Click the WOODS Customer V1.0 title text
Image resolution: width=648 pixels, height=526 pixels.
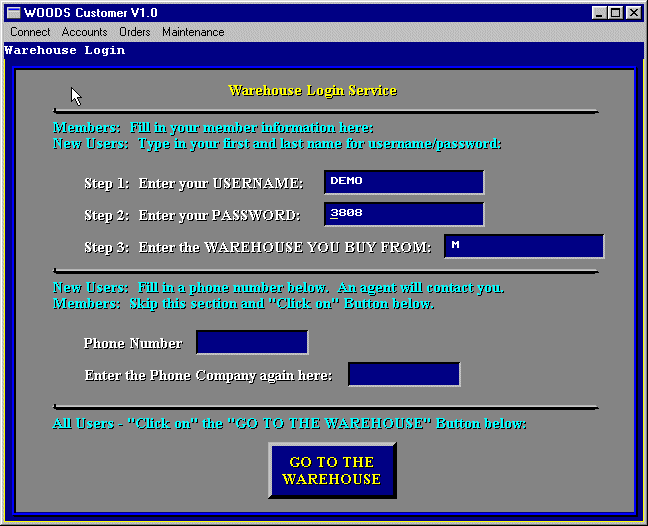pos(91,13)
